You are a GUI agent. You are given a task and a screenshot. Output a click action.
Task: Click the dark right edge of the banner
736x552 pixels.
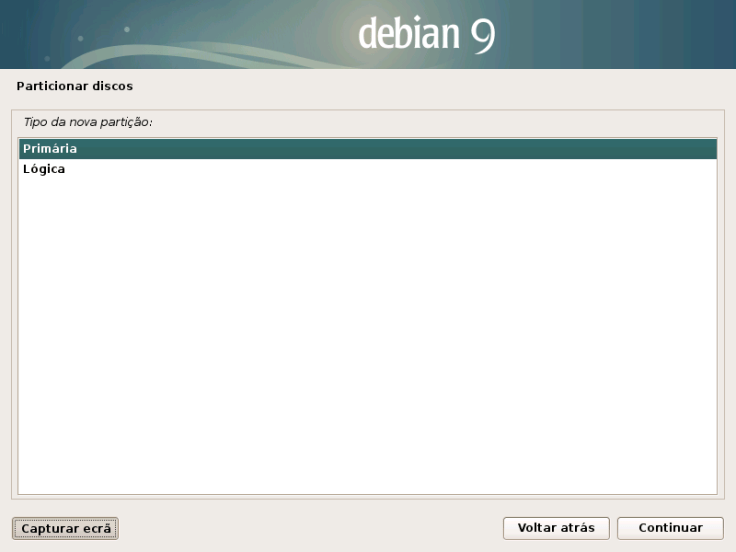pos(715,35)
